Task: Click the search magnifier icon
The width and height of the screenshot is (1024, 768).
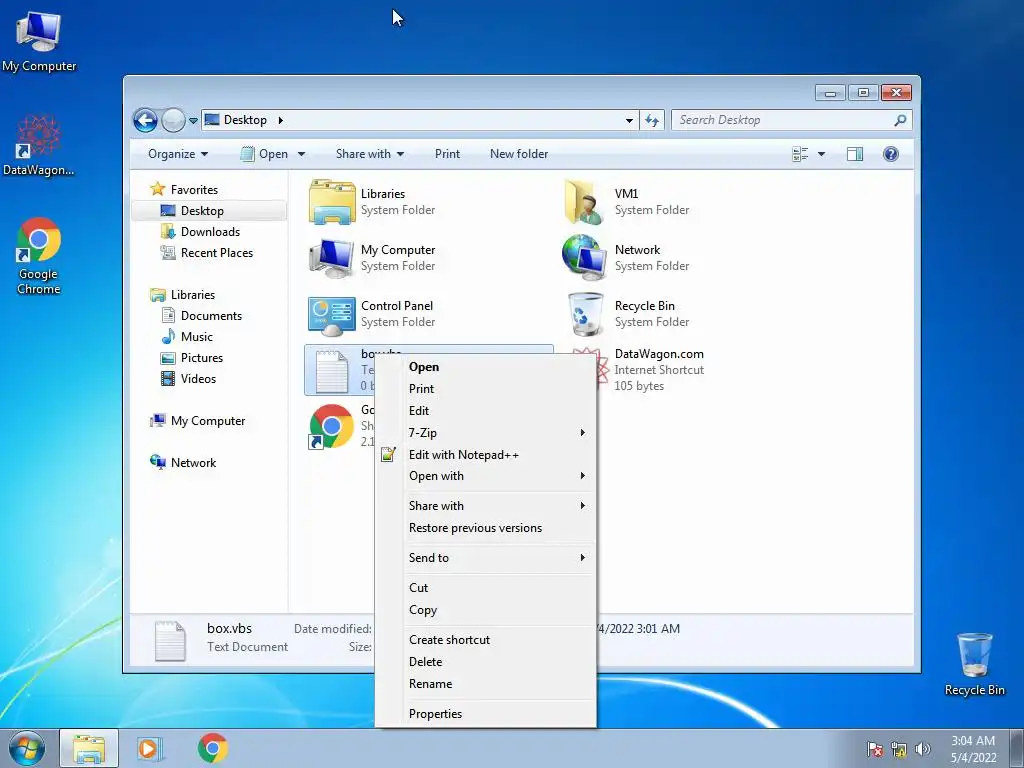Action: pos(901,120)
